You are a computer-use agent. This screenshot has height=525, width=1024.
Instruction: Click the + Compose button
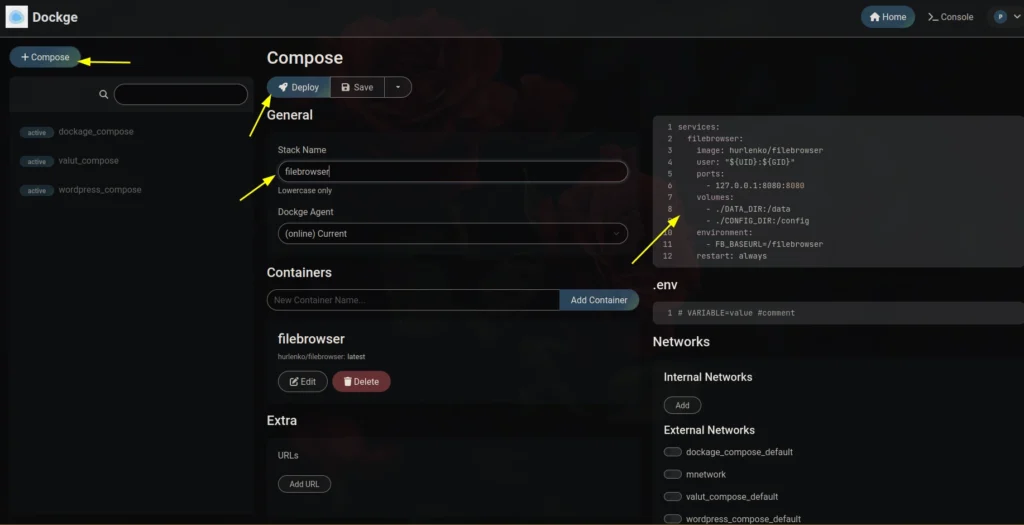[45, 57]
